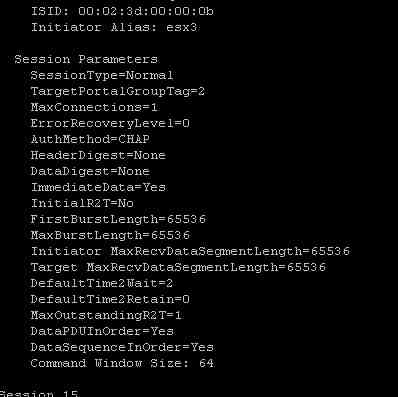
Task: Click the AuthMethod=CHAP line
Action: [90, 139]
